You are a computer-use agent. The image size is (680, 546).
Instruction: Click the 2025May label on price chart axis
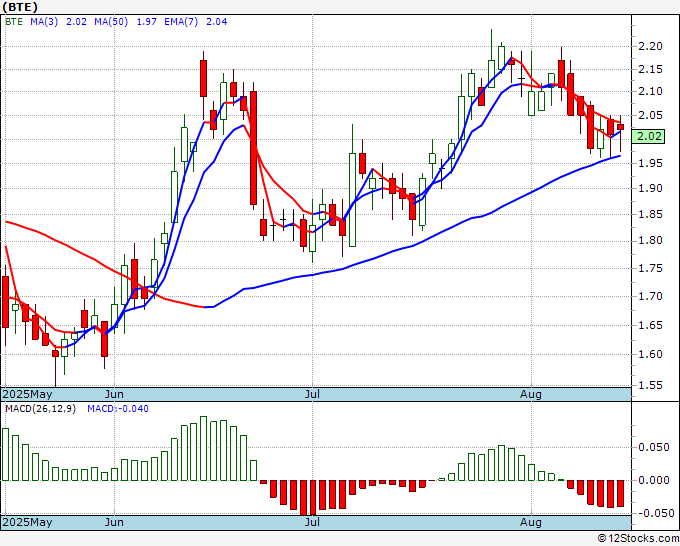pos(27,394)
